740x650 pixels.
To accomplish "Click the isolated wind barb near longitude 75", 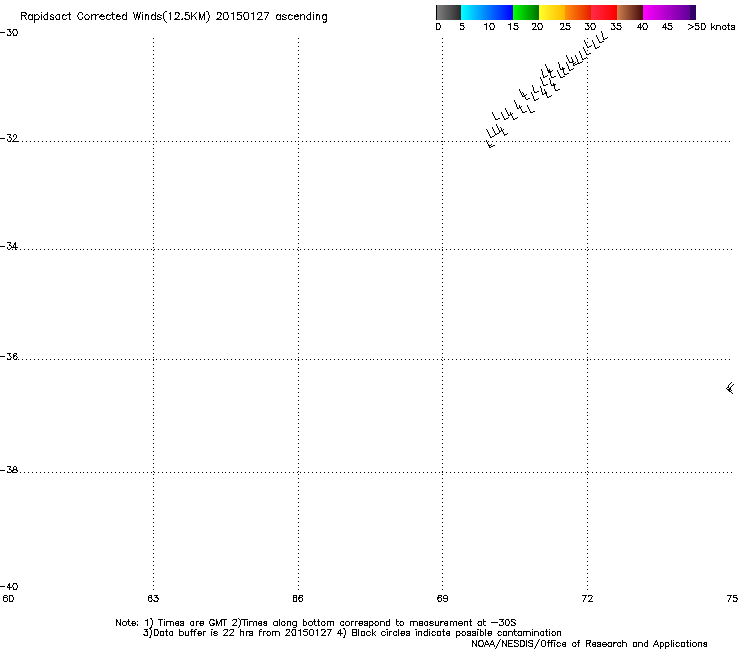I will (x=730, y=388).
